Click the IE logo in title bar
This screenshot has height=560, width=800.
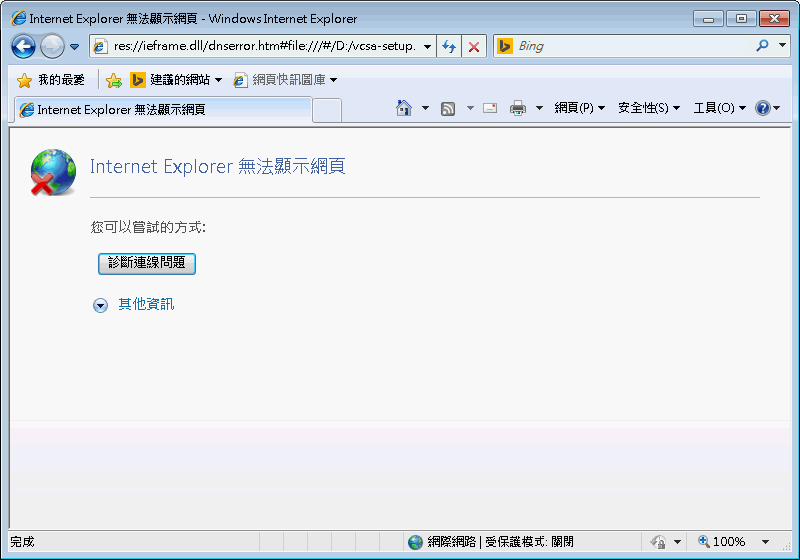coord(18,18)
